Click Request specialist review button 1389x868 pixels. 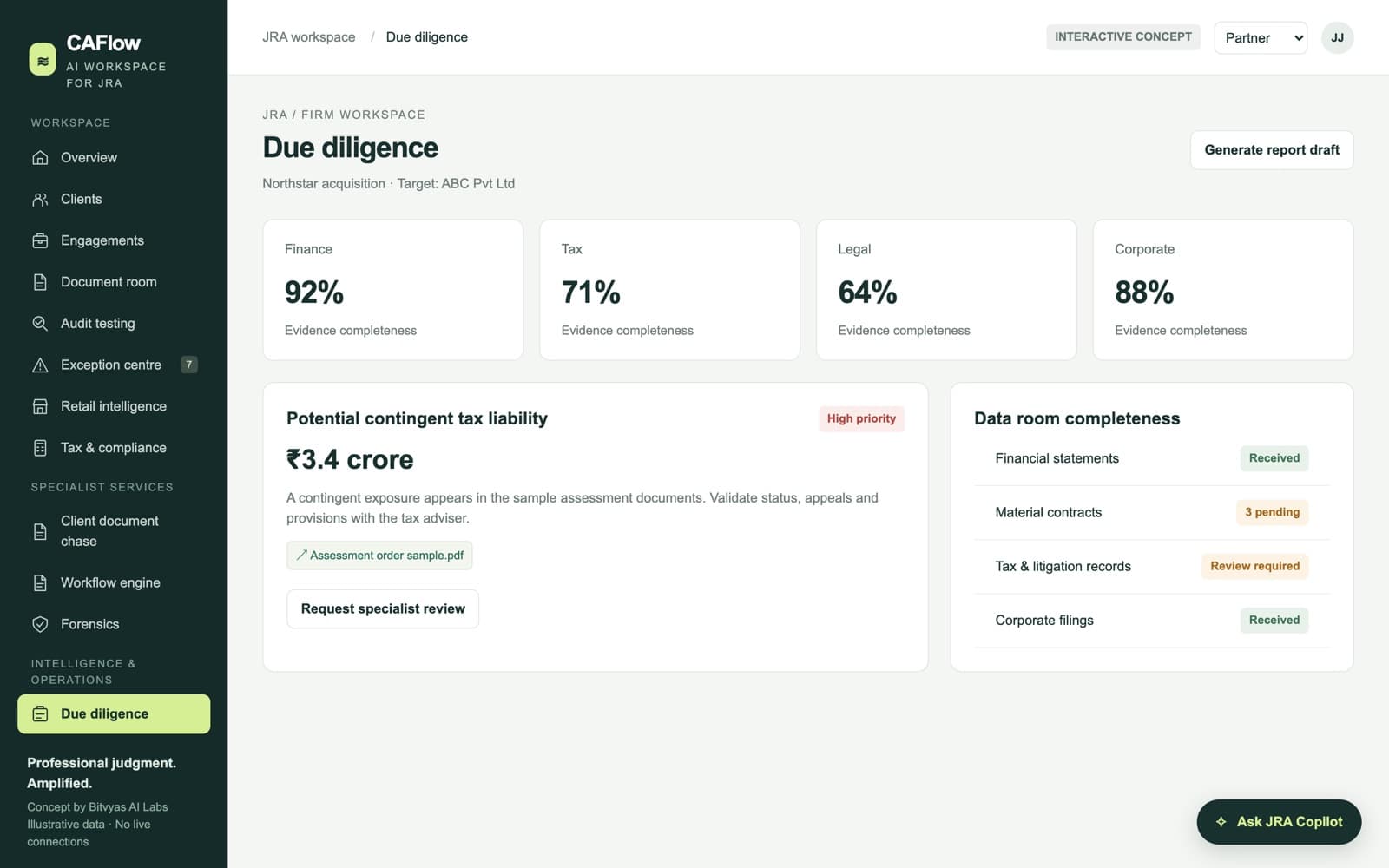383,609
